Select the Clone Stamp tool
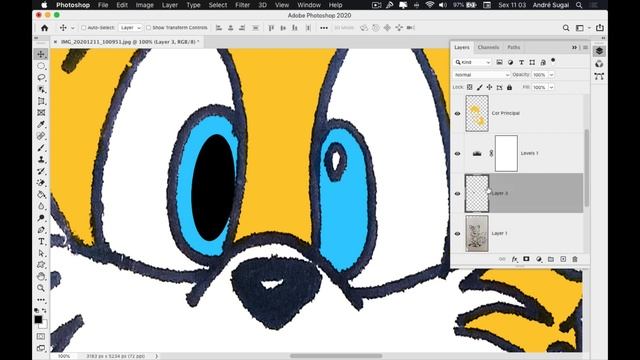Image resolution: width=640 pixels, height=360 pixels. pos(41,160)
